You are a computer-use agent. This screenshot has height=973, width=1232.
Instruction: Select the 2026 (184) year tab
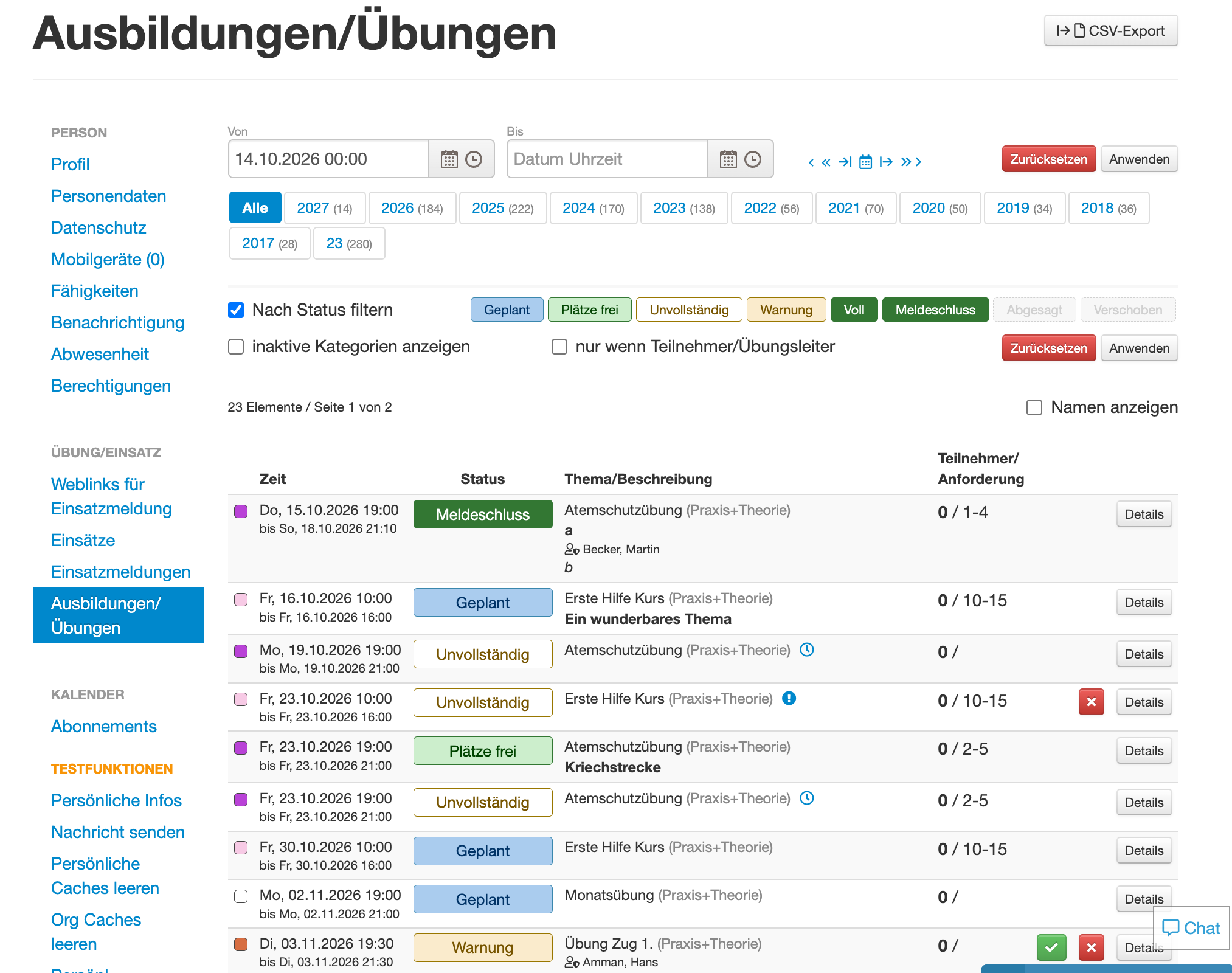pyautogui.click(x=412, y=208)
